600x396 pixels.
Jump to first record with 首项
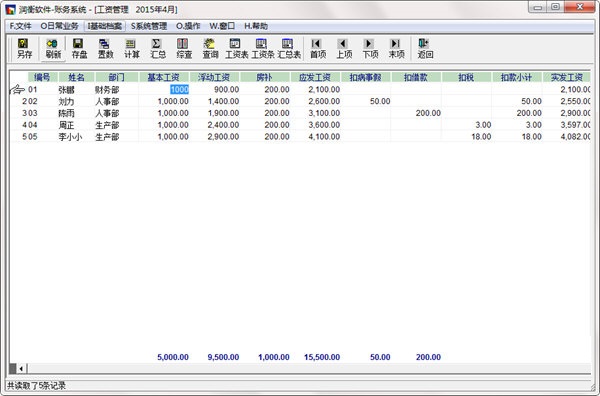coord(318,48)
